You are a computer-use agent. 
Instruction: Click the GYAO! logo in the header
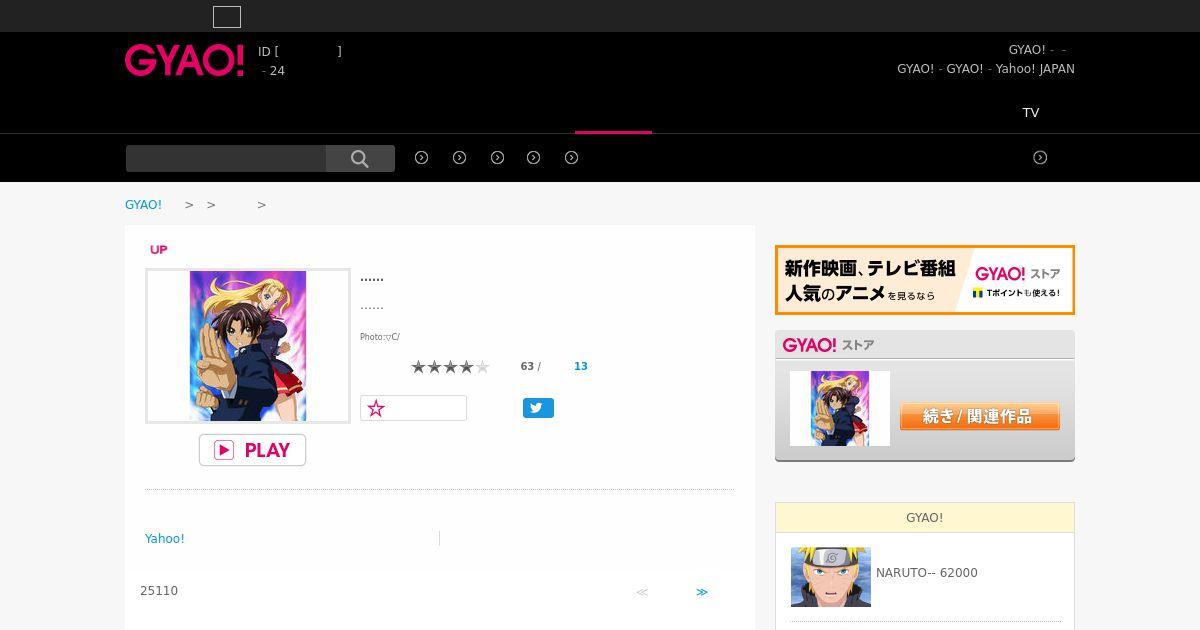pos(184,60)
